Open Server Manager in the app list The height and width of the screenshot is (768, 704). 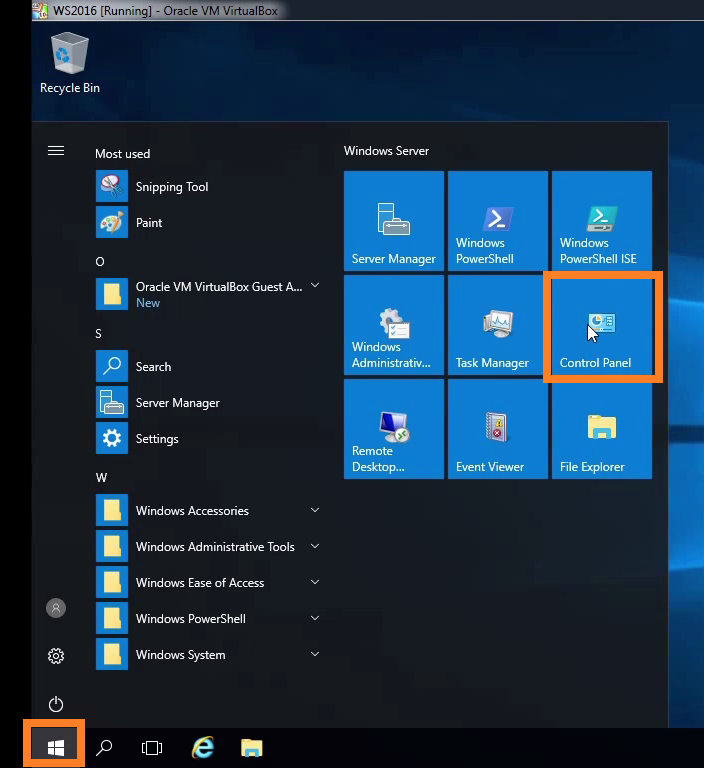[x=208, y=403]
